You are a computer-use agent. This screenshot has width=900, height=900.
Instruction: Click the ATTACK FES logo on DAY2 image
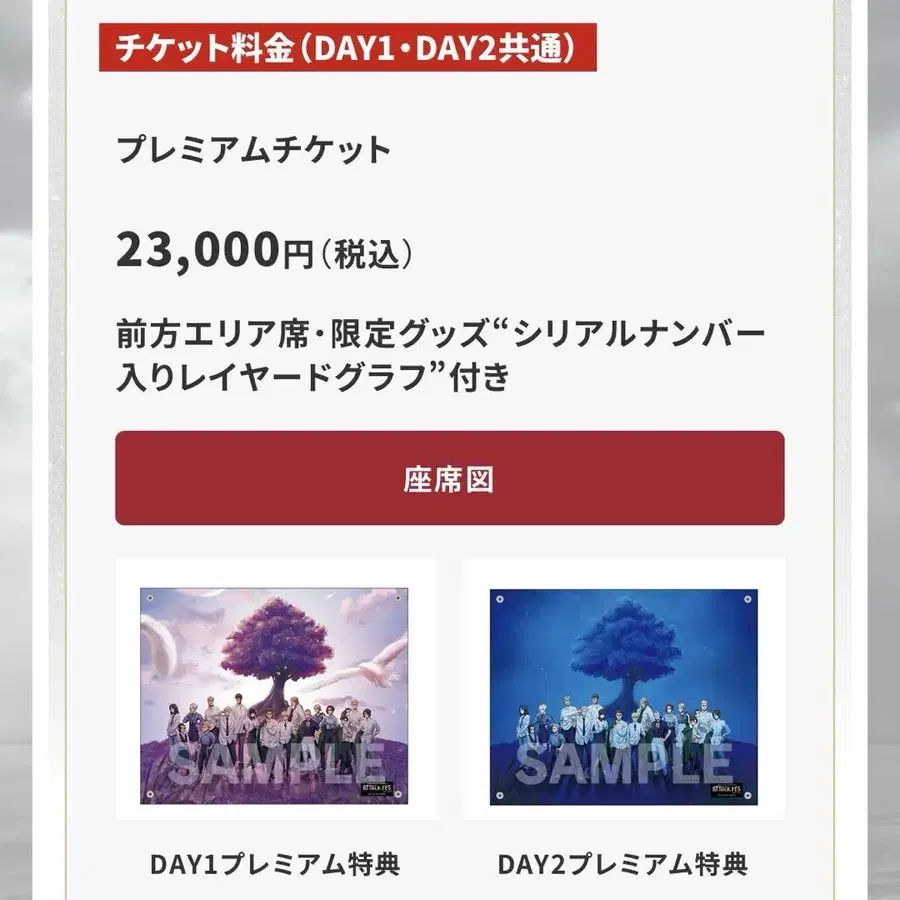726,790
